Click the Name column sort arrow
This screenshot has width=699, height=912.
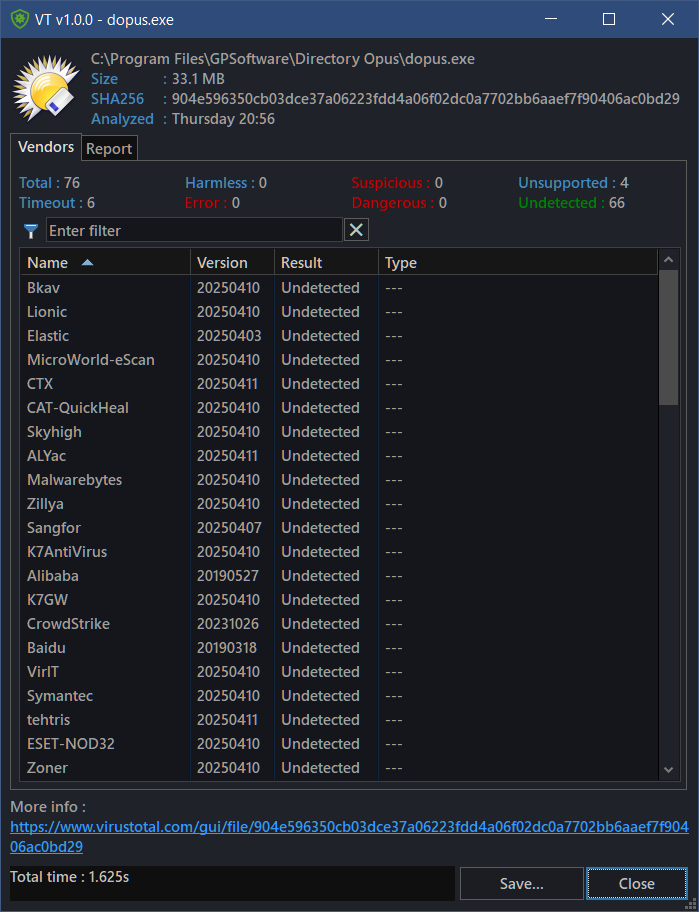(87, 263)
